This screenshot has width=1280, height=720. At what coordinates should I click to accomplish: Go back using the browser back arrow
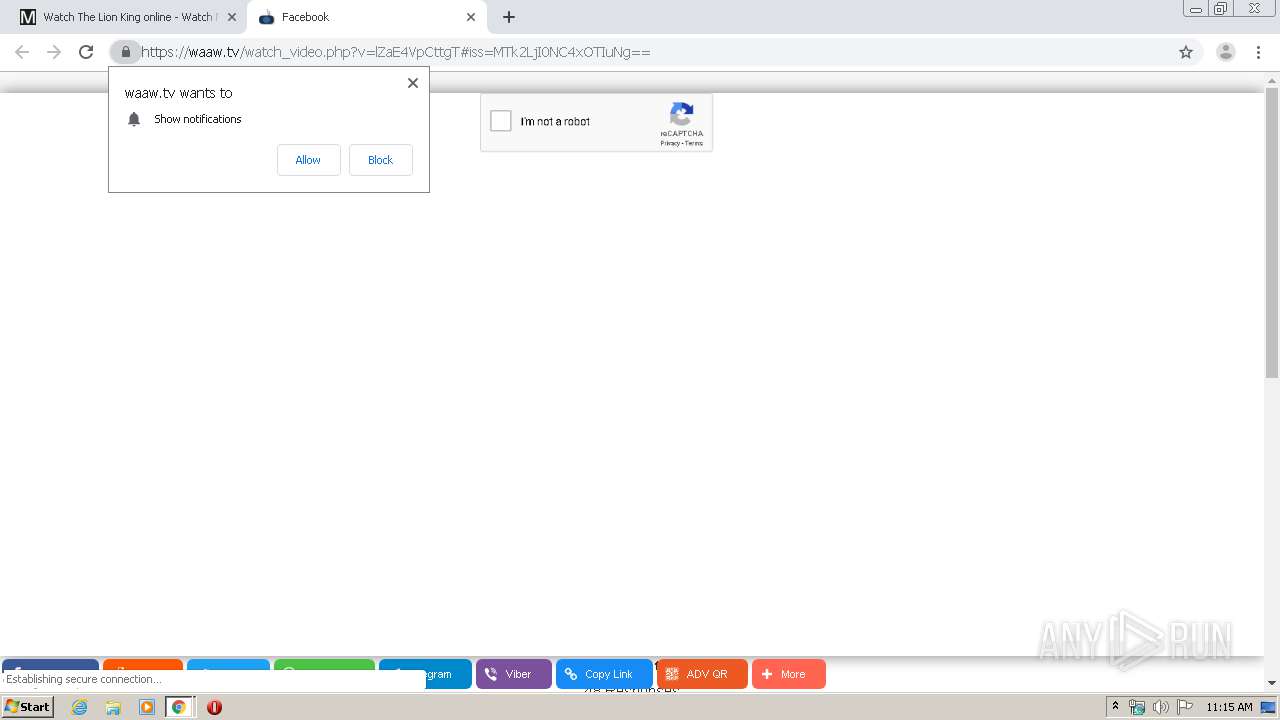[x=22, y=52]
